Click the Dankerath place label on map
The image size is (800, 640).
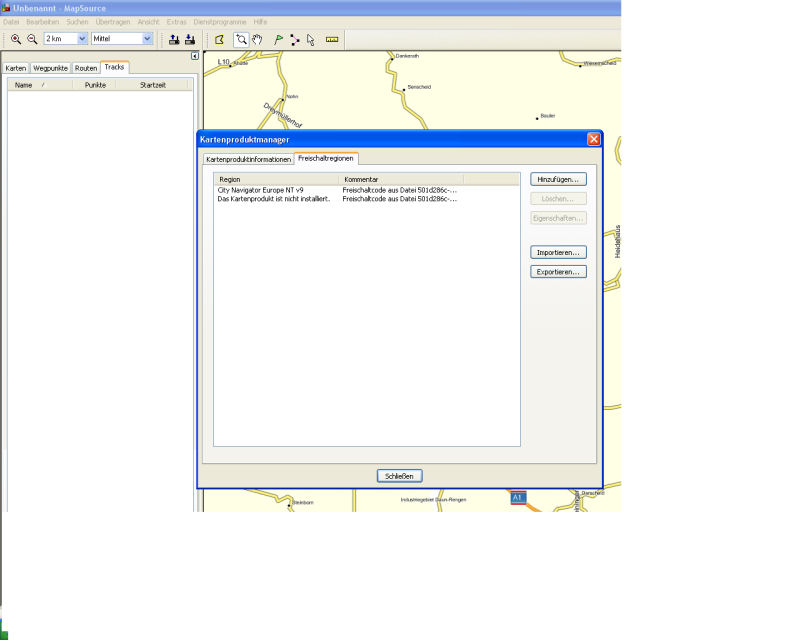(x=407, y=56)
